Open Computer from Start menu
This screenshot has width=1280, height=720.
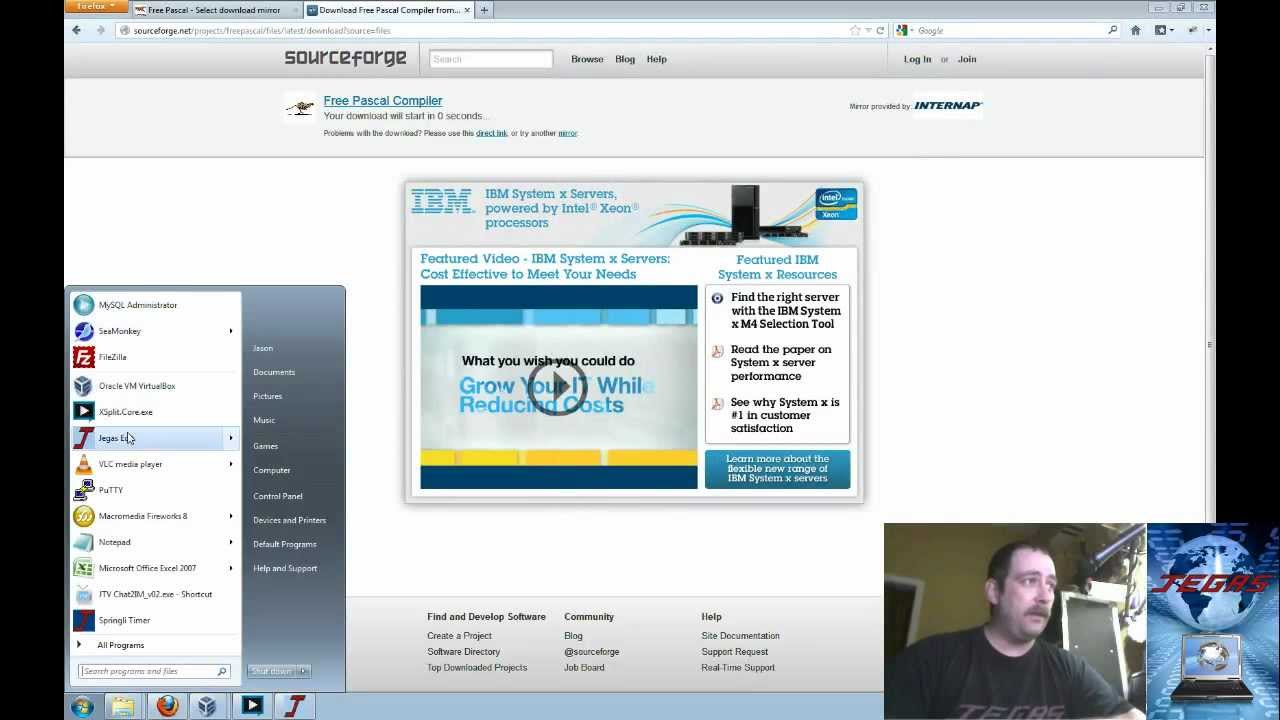point(272,470)
